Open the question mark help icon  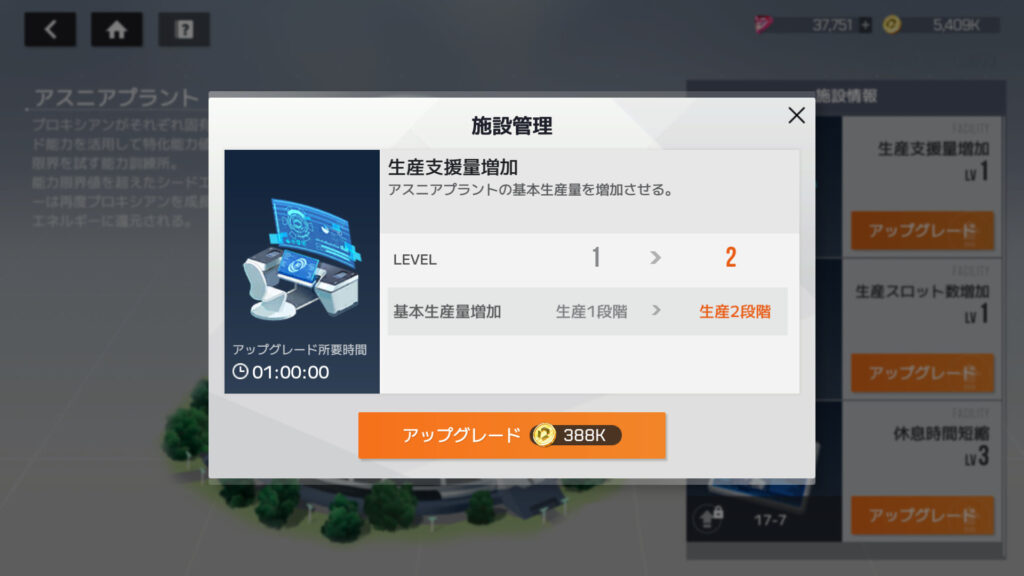[x=184, y=29]
